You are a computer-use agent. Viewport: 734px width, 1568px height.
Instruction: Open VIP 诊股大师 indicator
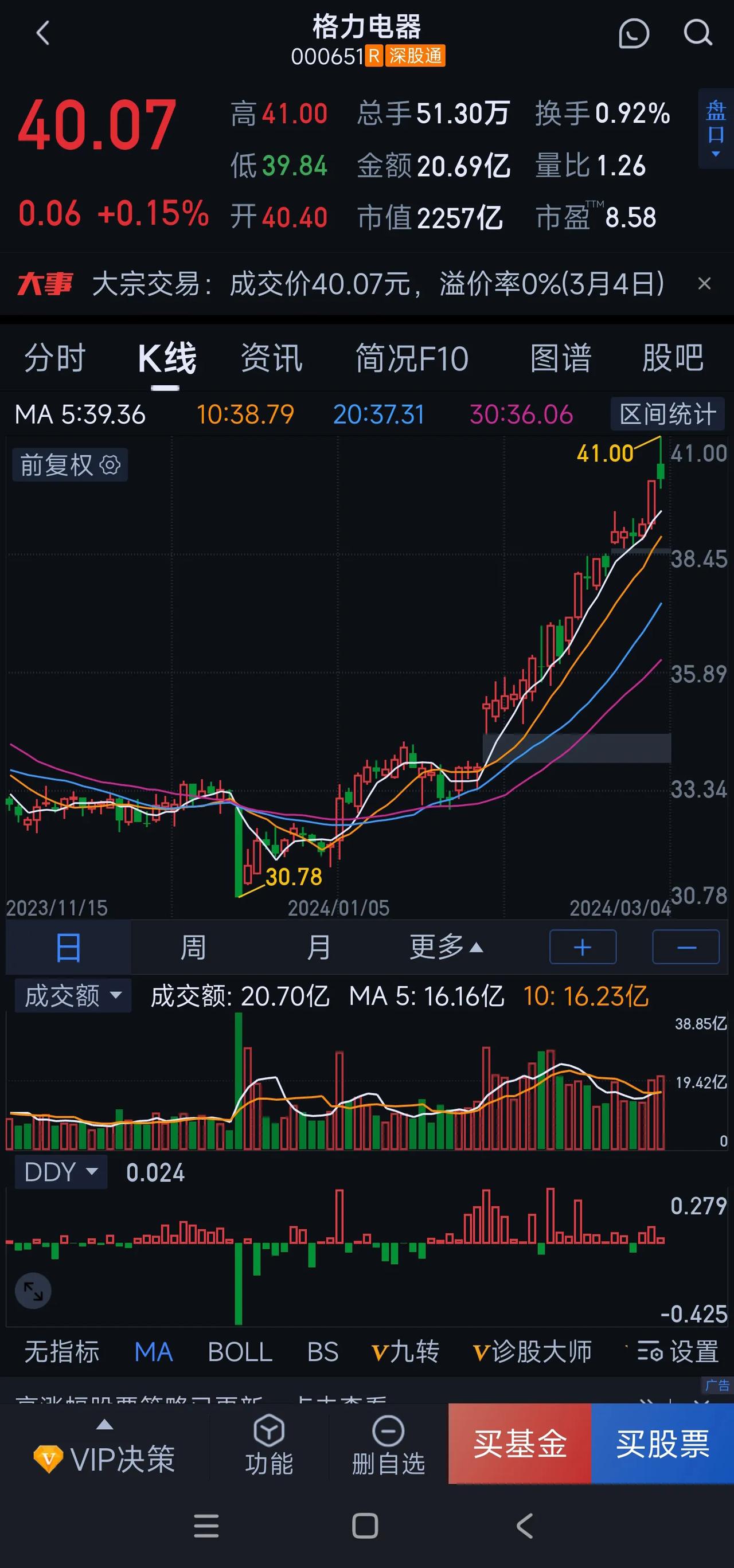[x=532, y=1352]
